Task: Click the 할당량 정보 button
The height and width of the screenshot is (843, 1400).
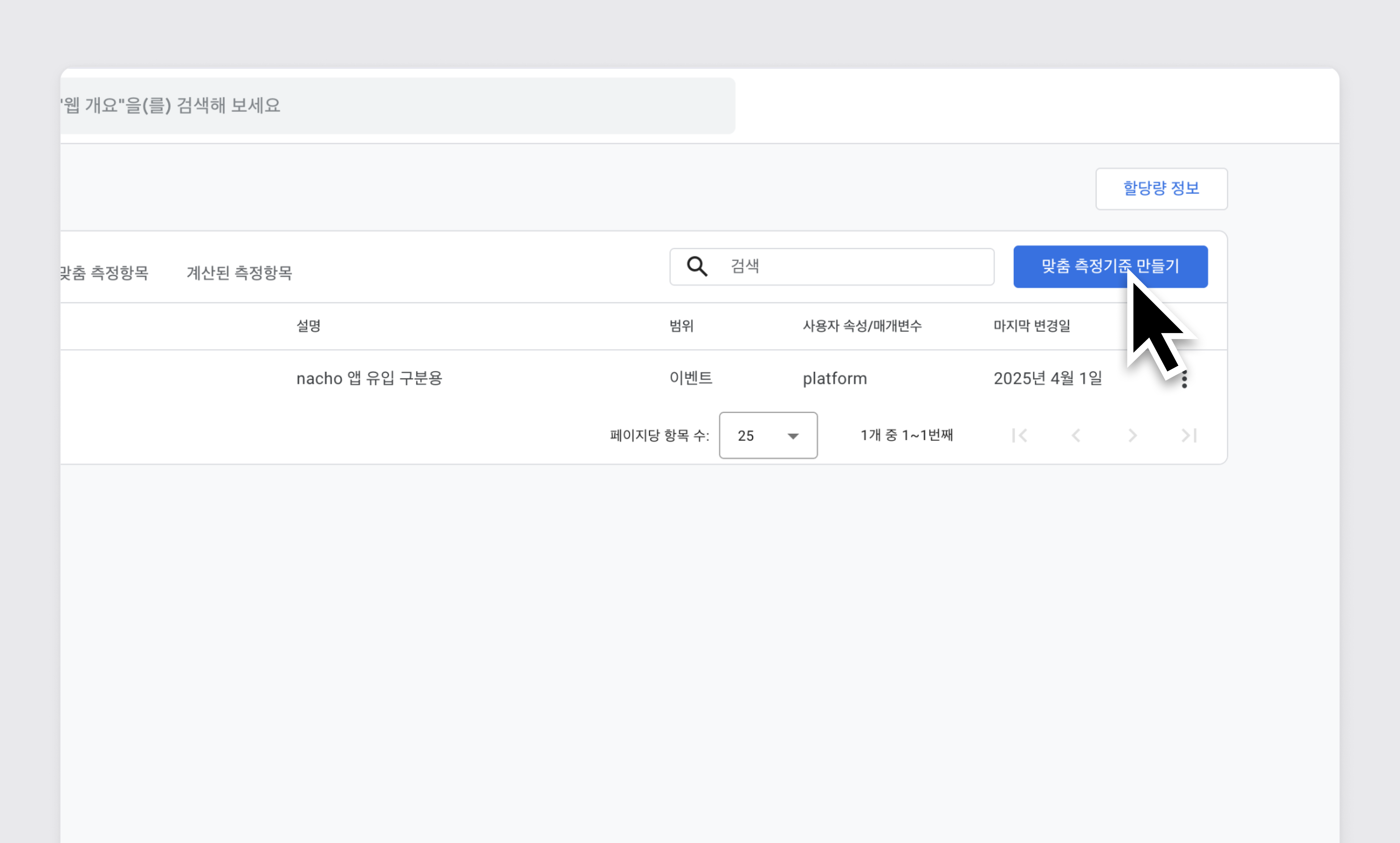Action: pos(1161,189)
